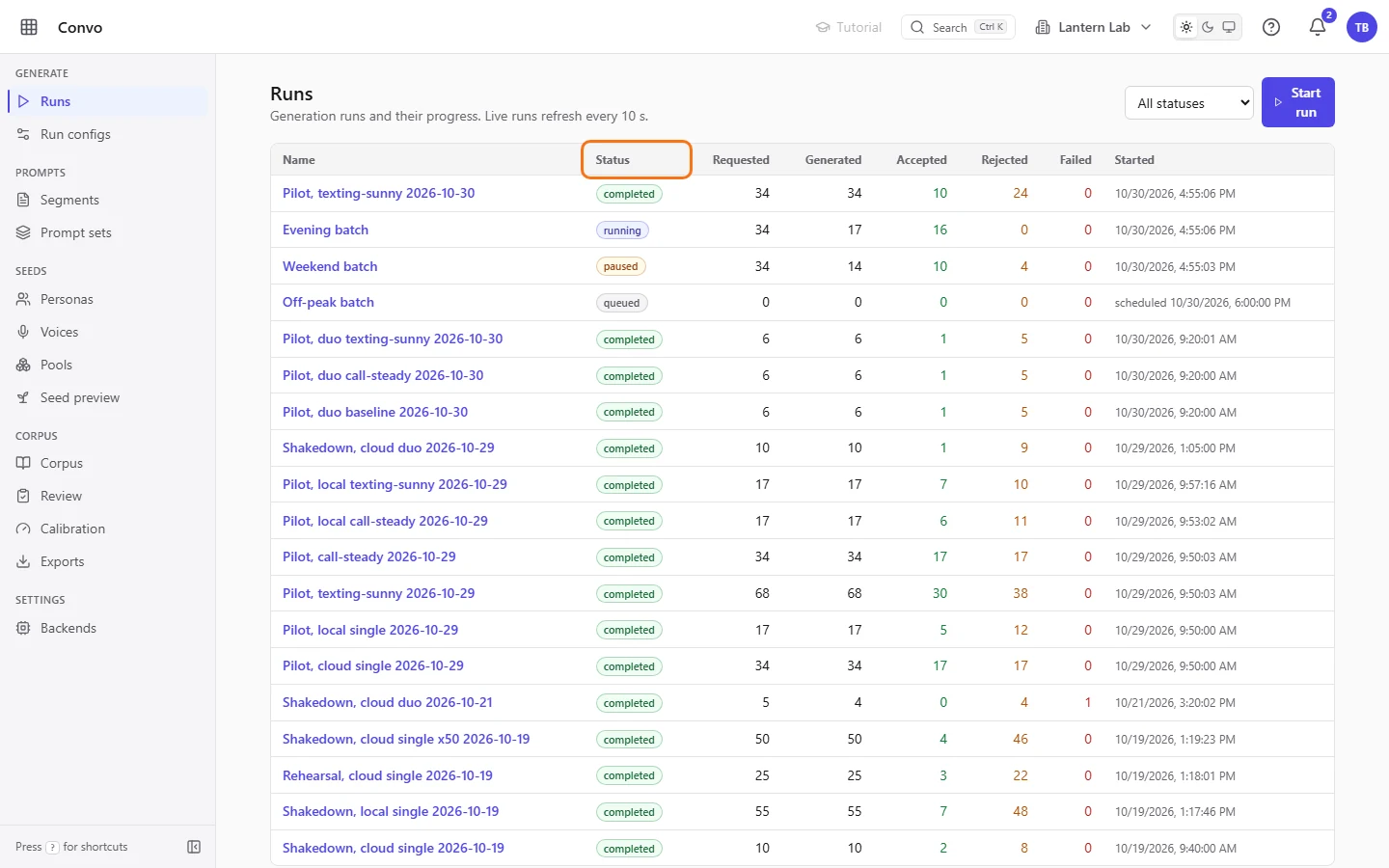Click the Exports download icon in sidebar
The image size is (1389, 868).
23,561
